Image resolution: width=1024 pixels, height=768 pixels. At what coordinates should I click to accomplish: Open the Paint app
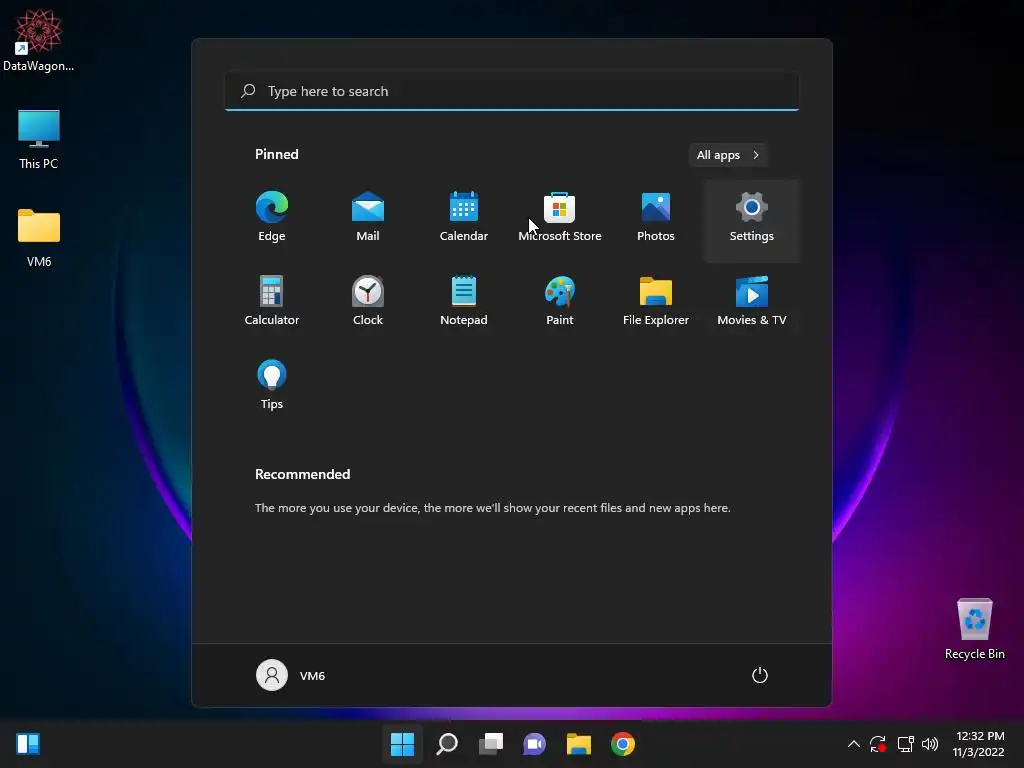[x=560, y=301]
